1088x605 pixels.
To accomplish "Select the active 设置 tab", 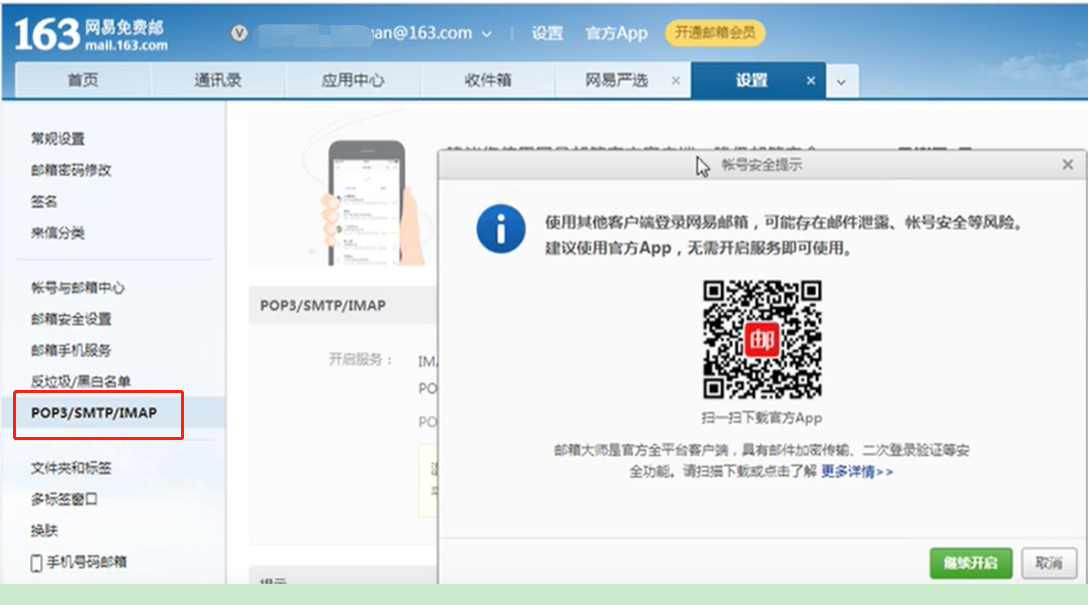I will tap(751, 80).
